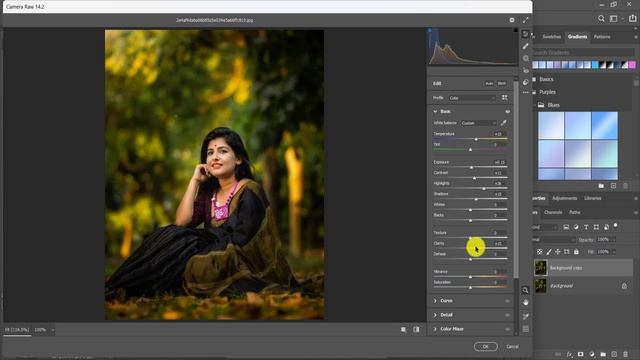Toggle the layer filter switch in Layers panel
This screenshot has width=640, height=360.
[616, 226]
